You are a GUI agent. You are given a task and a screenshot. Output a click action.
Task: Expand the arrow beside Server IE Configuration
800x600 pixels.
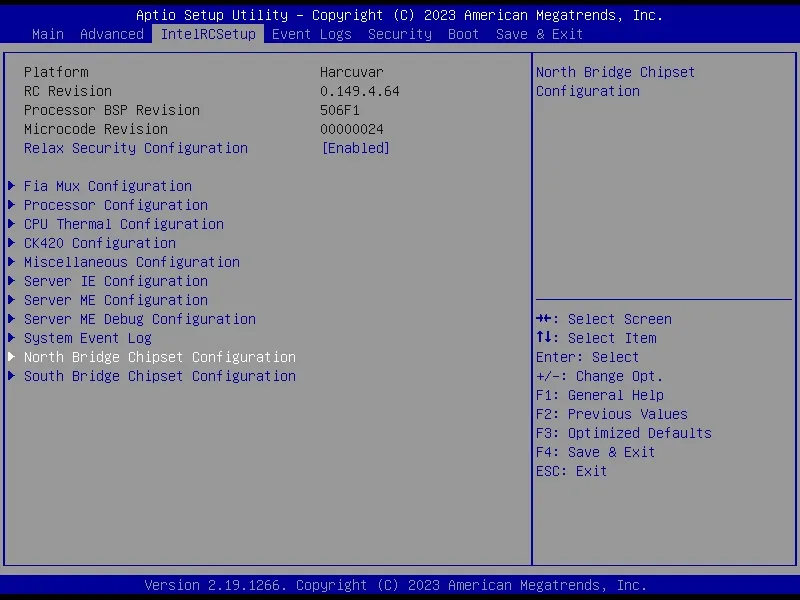point(11,281)
